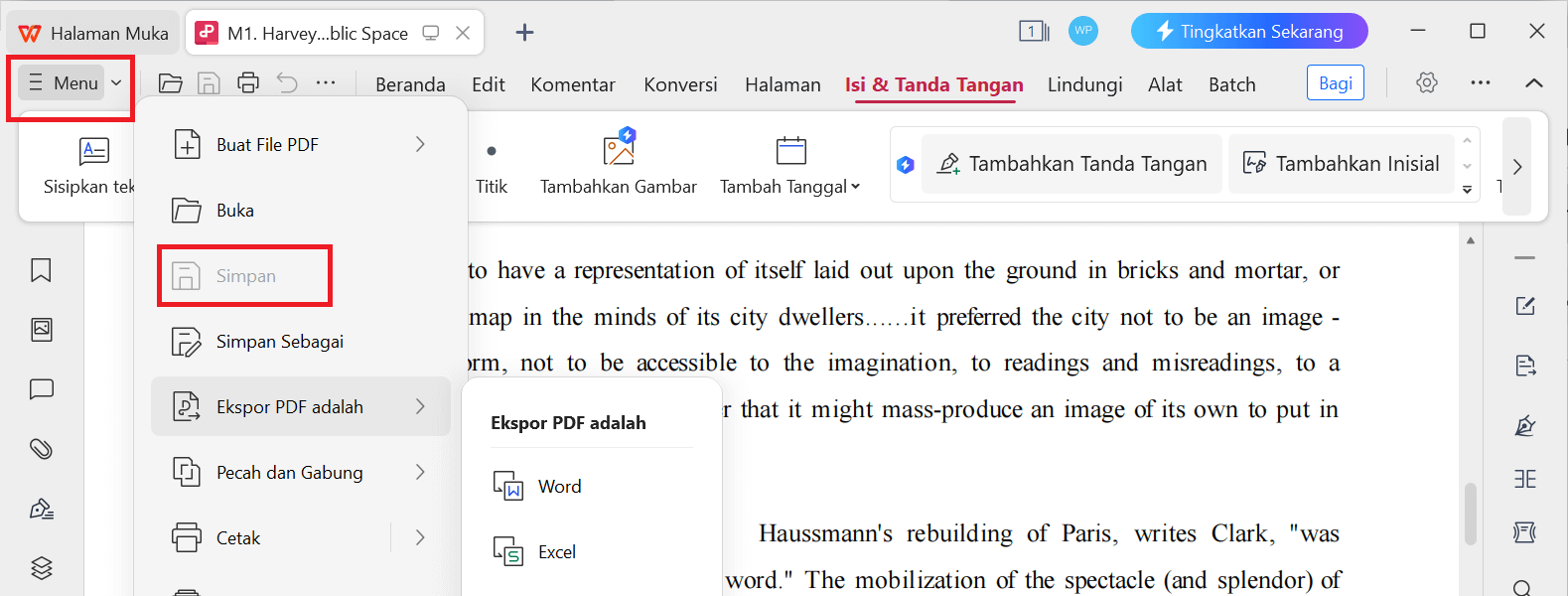The height and width of the screenshot is (596, 1568).
Task: Open the Alat tab
Action: (x=1165, y=84)
